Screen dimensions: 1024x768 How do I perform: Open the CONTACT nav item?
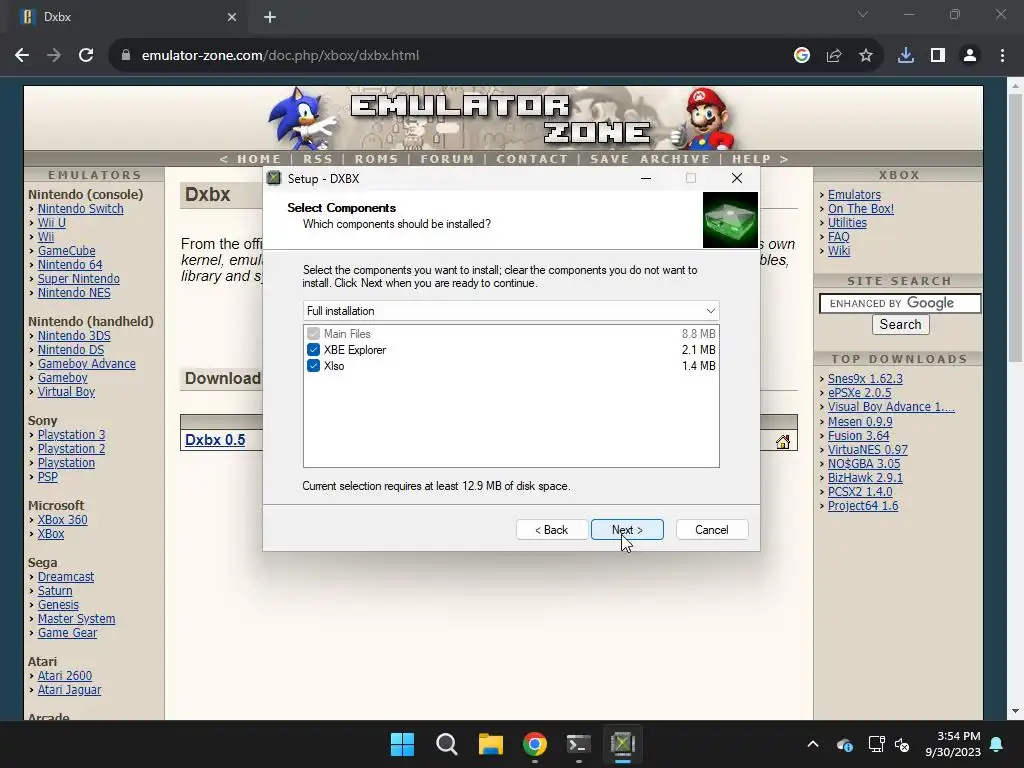coord(532,159)
